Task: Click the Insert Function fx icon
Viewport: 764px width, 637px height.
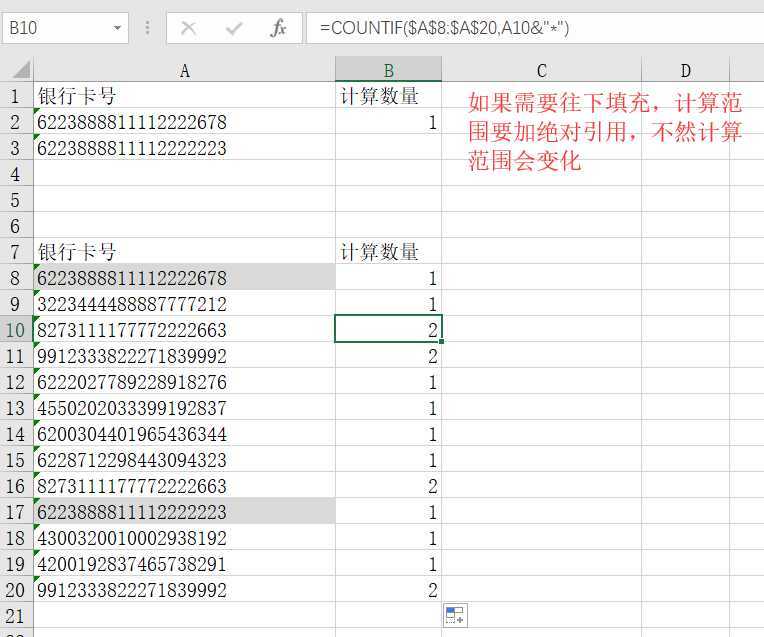Action: coord(278,28)
